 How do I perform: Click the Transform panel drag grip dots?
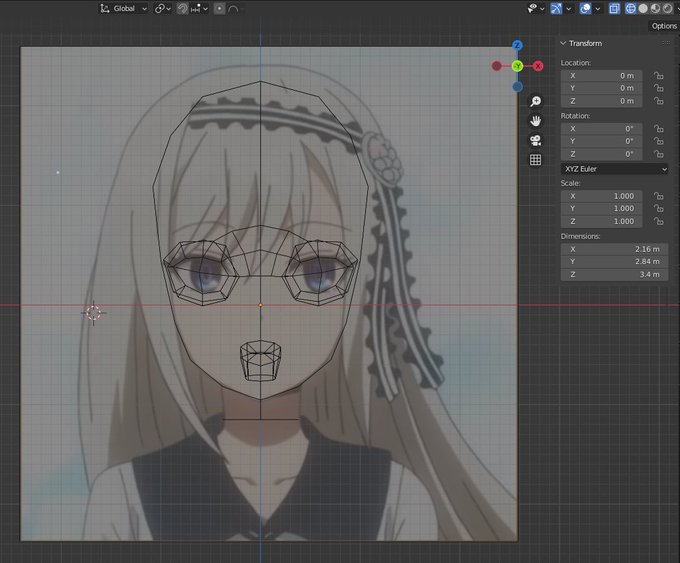point(666,43)
